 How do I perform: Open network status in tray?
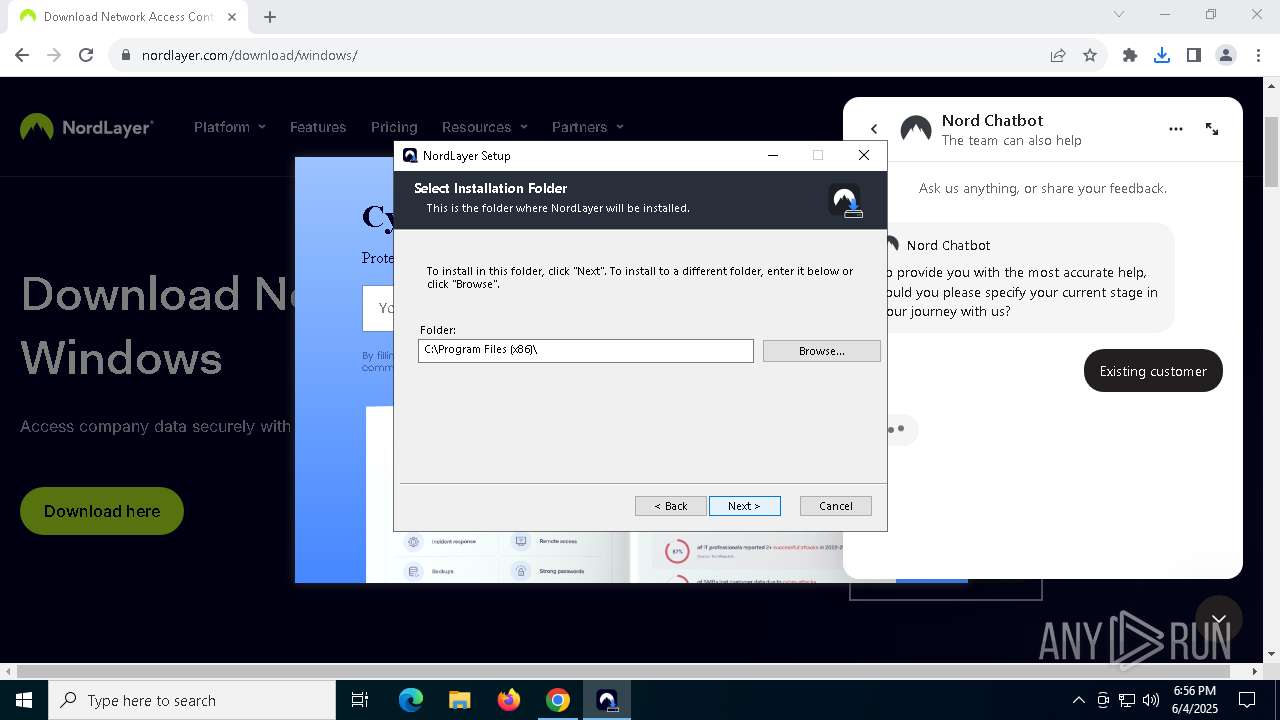point(1127,700)
